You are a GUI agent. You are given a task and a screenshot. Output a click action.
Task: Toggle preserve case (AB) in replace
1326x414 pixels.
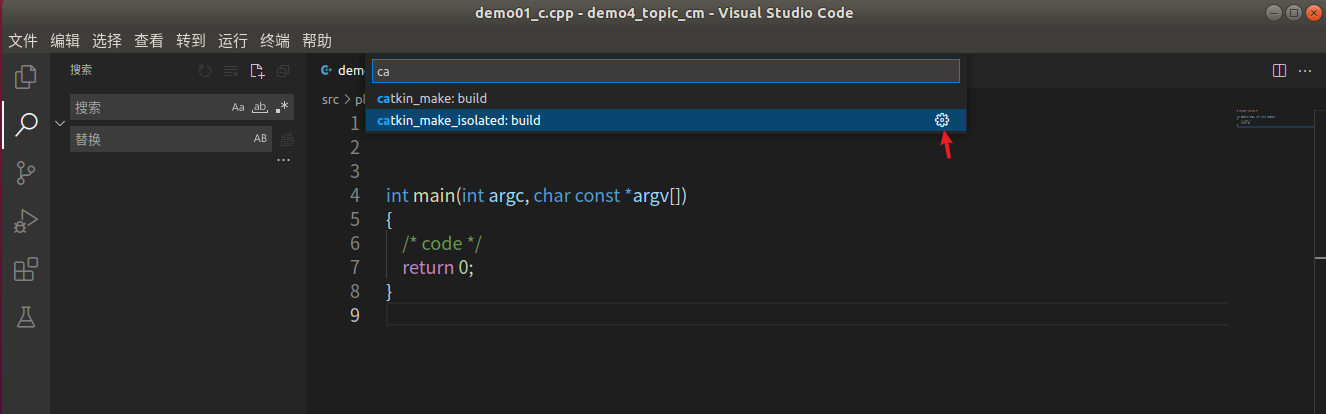tap(260, 139)
